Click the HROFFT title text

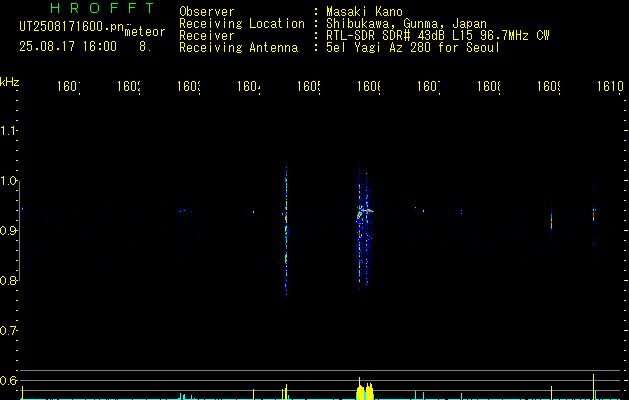click(x=103, y=8)
